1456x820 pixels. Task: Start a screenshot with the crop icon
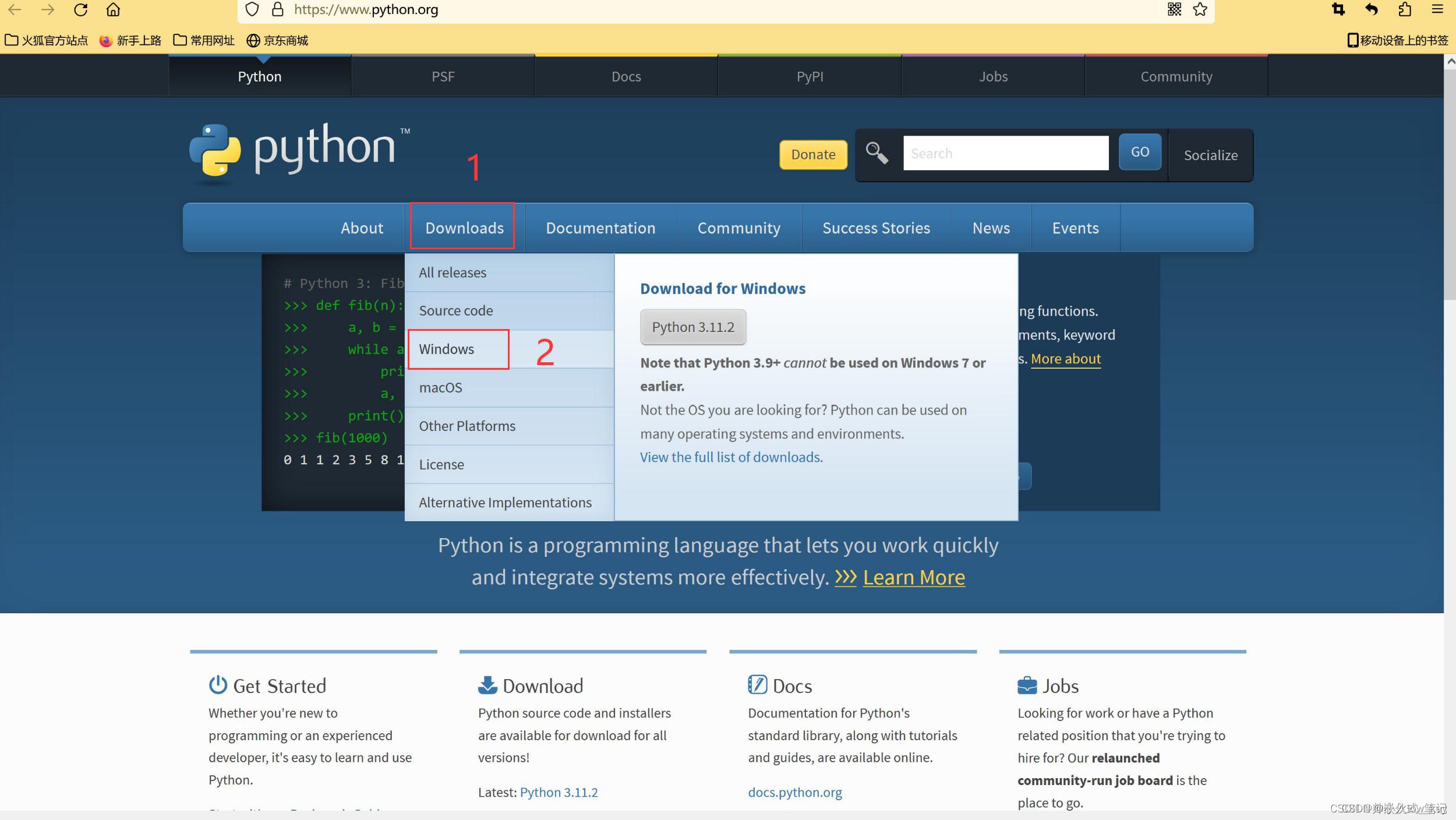[x=1338, y=9]
